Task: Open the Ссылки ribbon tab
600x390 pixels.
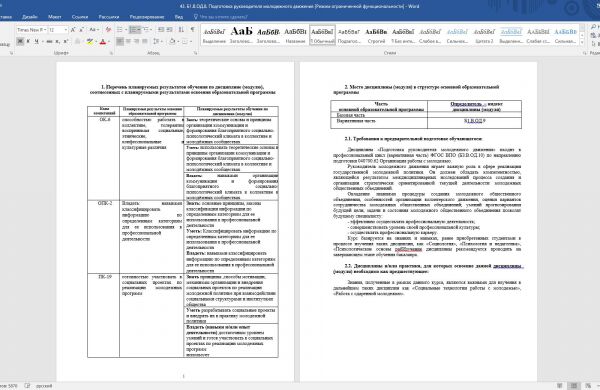Action: [80, 17]
